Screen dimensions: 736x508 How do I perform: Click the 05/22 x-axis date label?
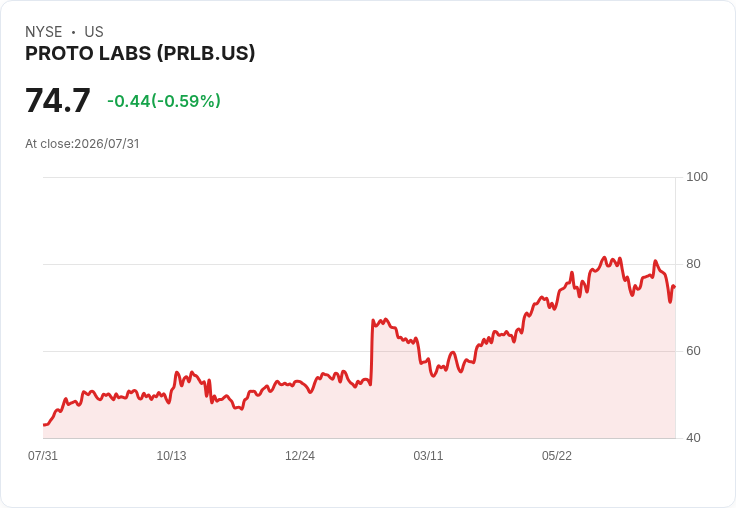click(x=557, y=456)
